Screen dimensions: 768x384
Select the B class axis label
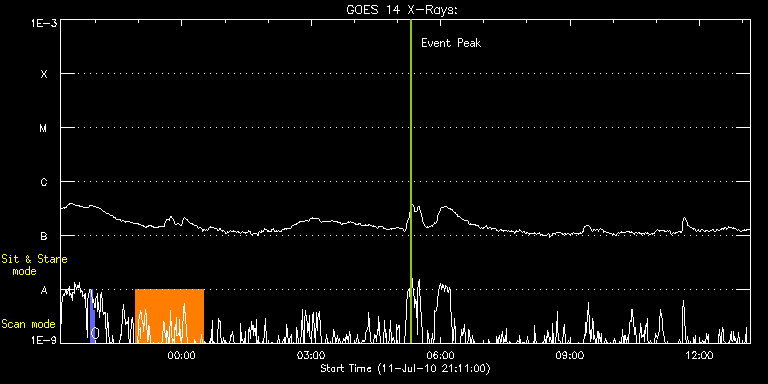pyautogui.click(x=44, y=236)
